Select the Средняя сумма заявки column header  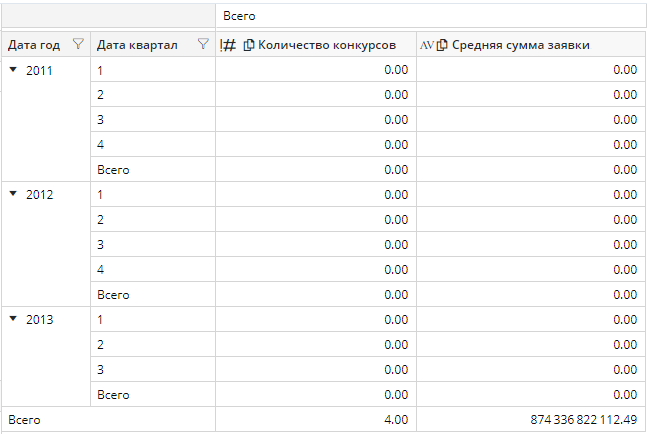(x=520, y=45)
